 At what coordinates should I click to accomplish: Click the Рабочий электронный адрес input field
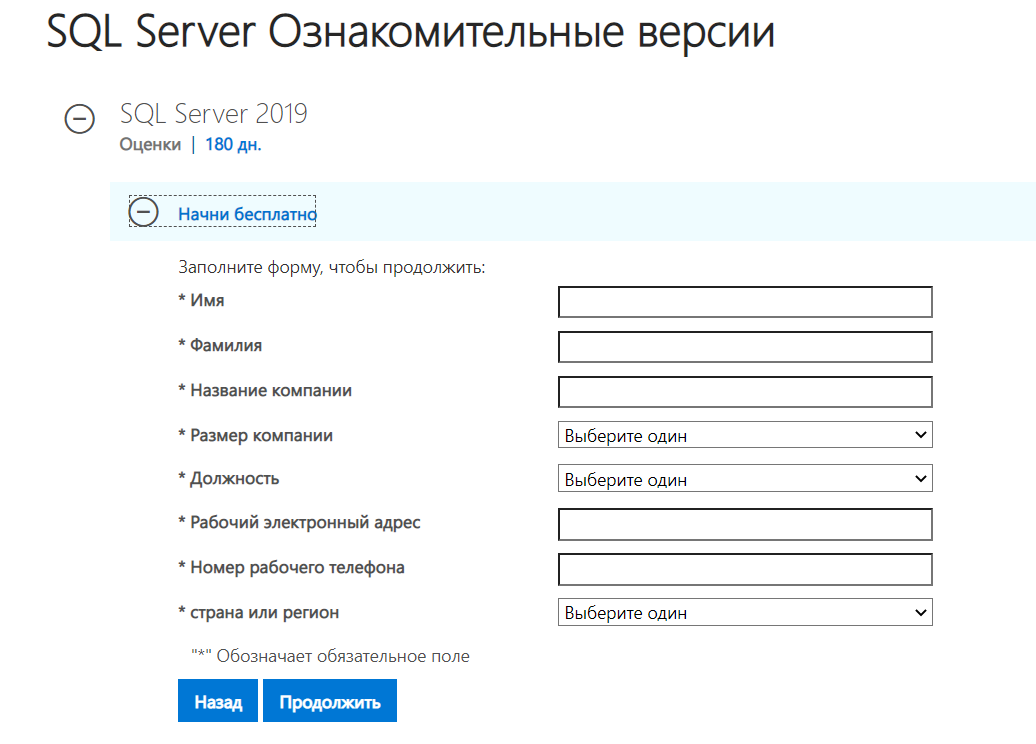point(745,524)
